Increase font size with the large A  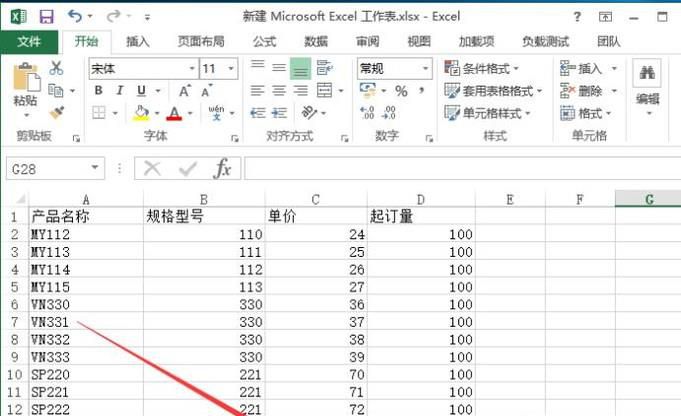pos(185,91)
